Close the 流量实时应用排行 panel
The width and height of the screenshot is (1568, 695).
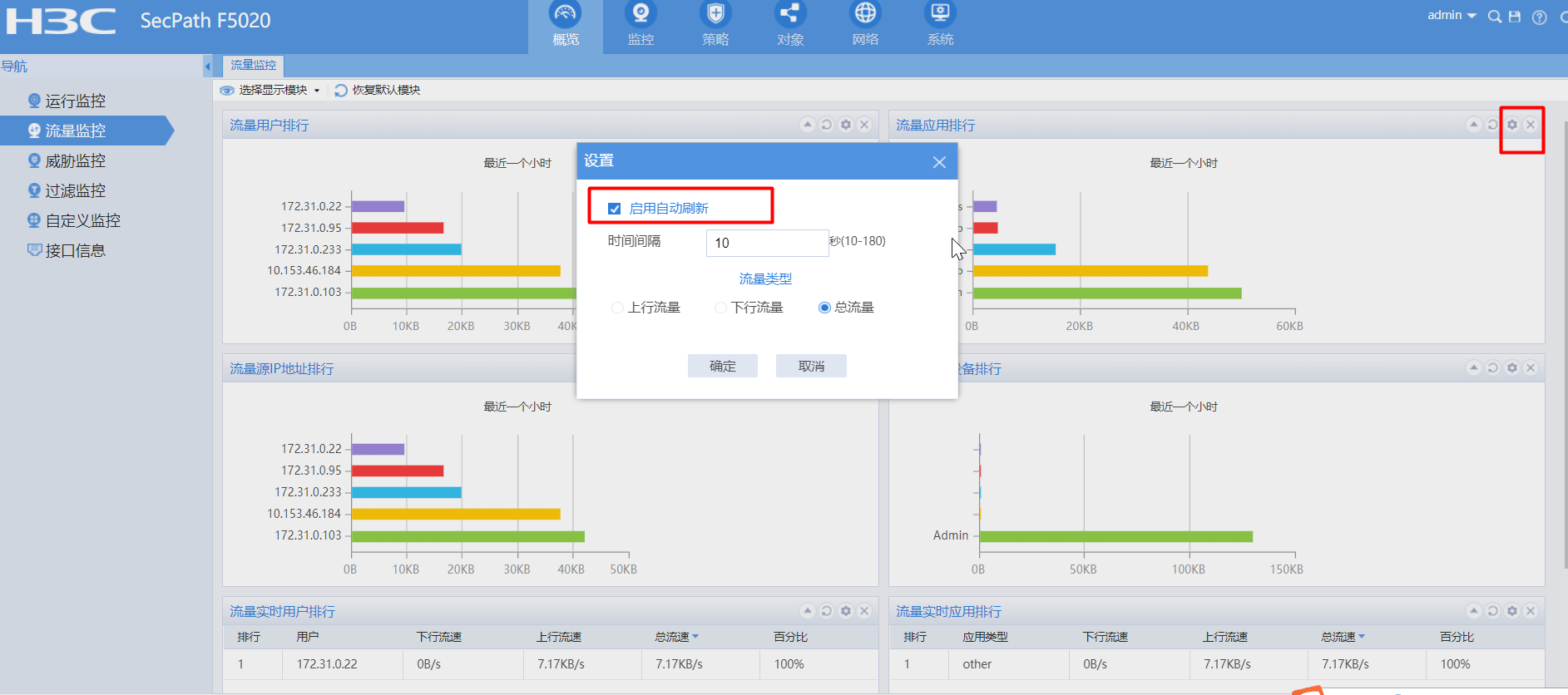click(1531, 611)
